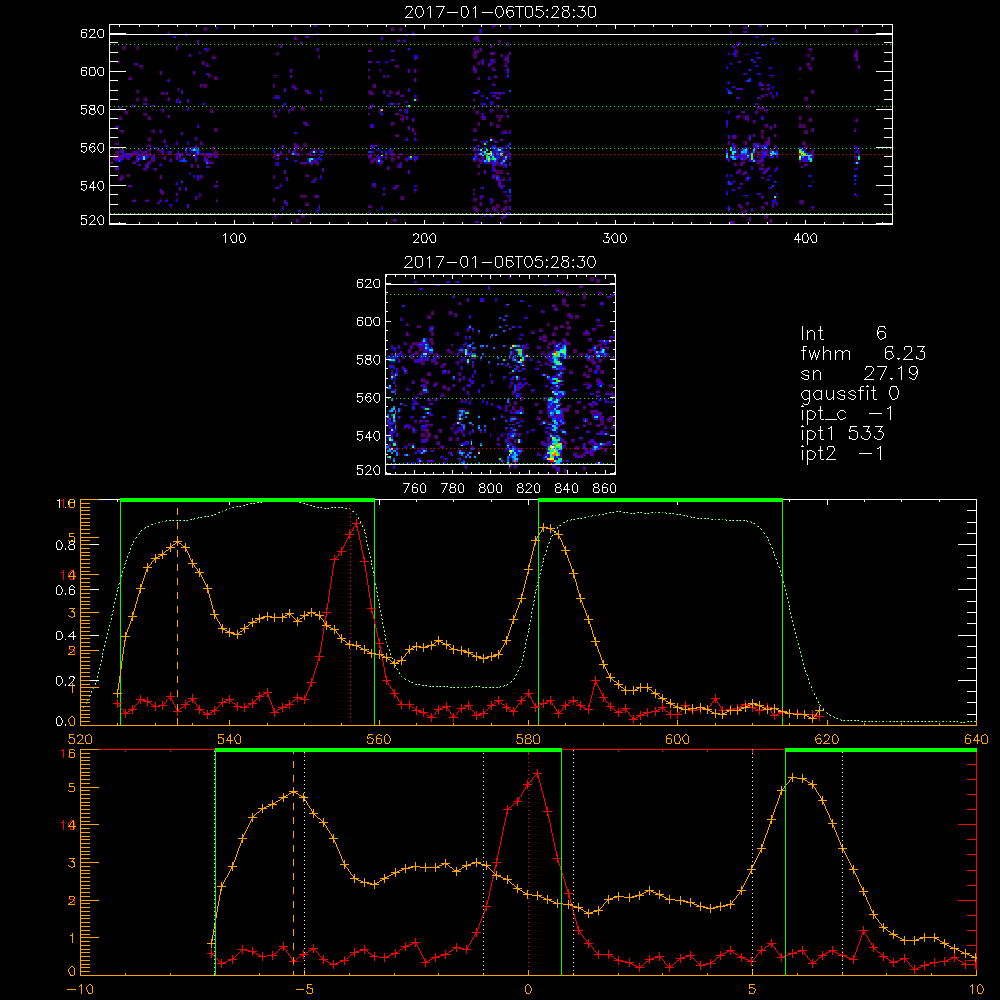Click the "Int 6" readout line
The height and width of the screenshot is (1000, 1000).
843,333
